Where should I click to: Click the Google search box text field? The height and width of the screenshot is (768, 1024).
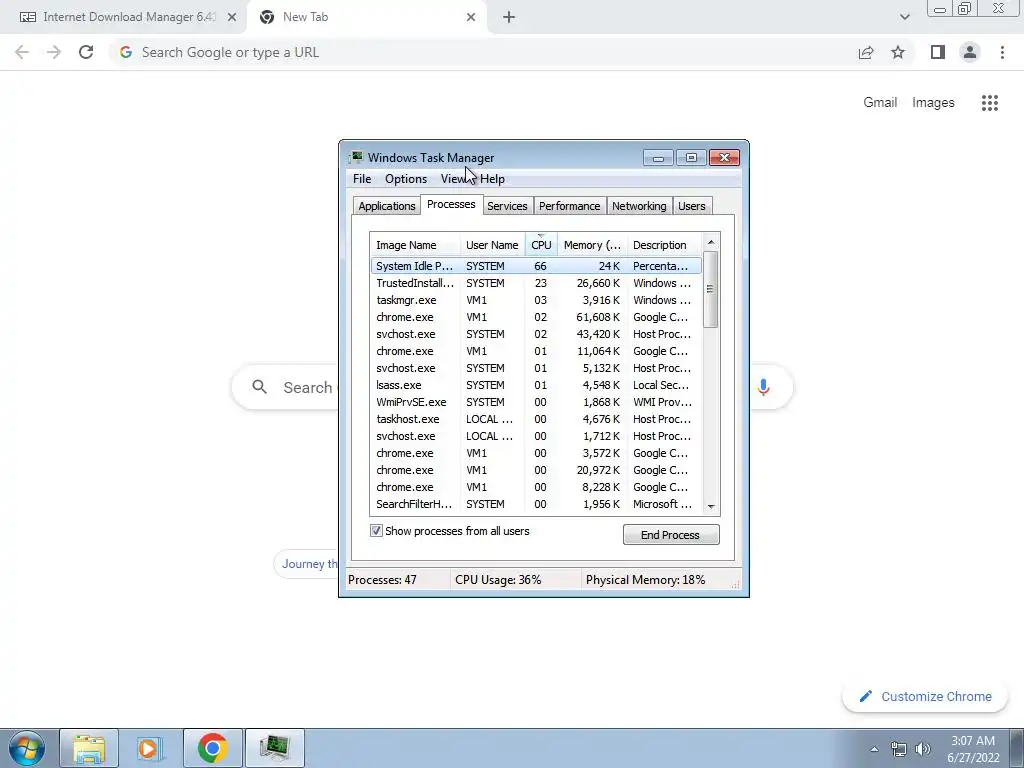coord(307,387)
